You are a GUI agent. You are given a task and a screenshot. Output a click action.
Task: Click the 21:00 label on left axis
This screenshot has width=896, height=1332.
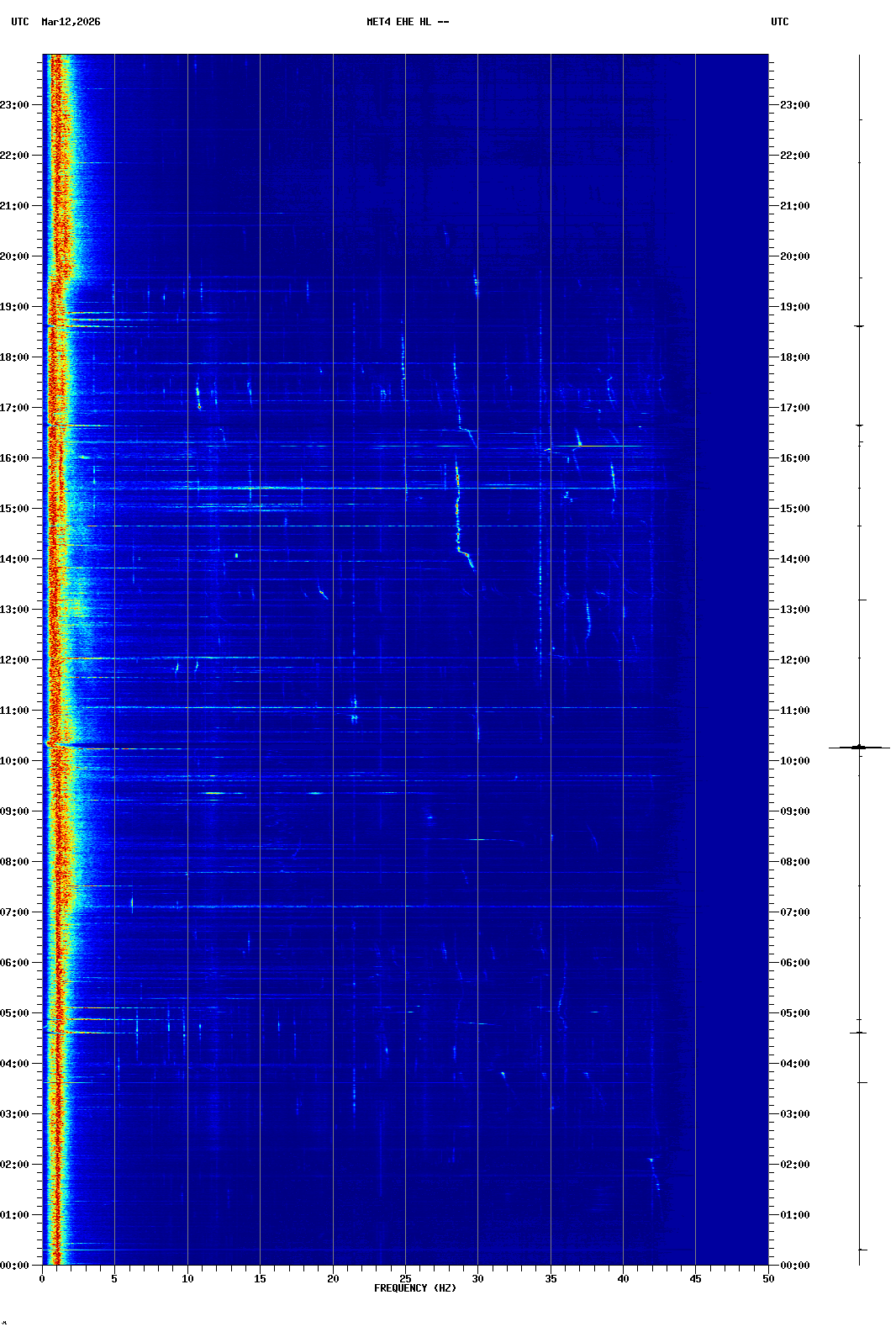pos(15,206)
